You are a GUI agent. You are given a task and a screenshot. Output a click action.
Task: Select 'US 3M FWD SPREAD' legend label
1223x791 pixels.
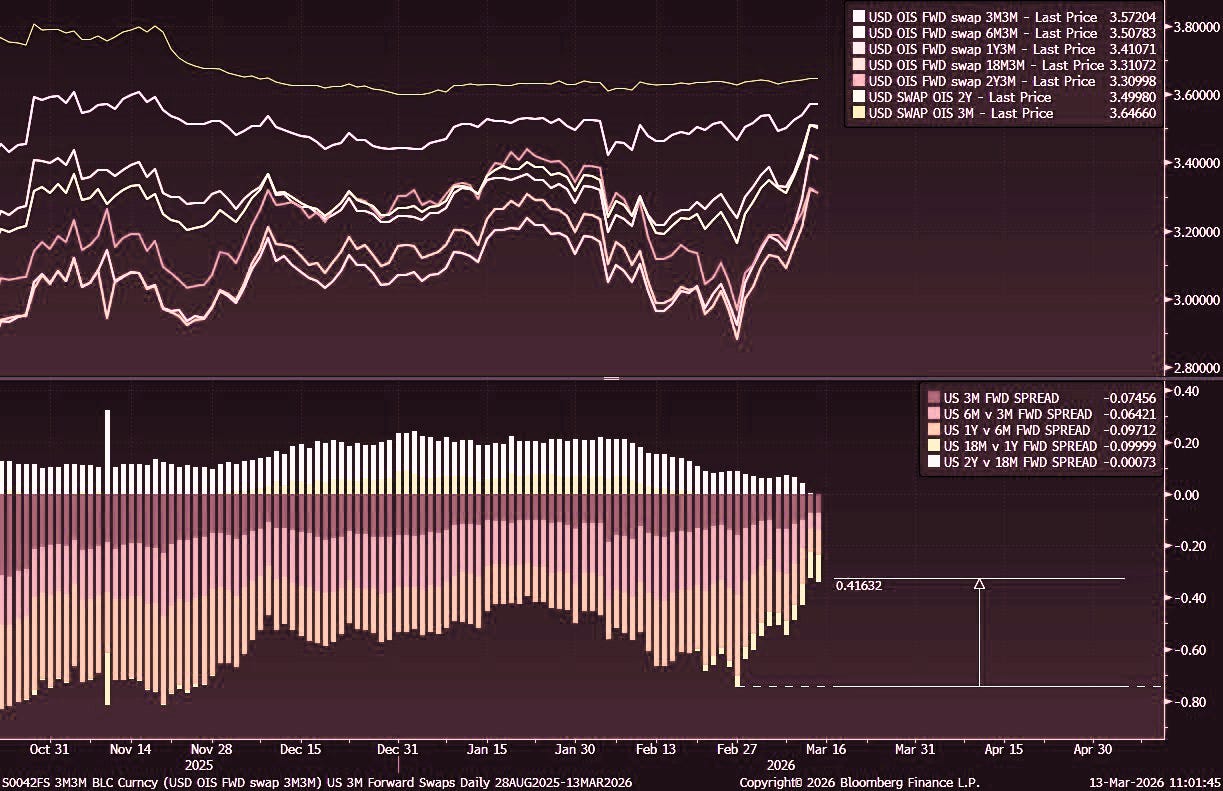coord(1001,397)
